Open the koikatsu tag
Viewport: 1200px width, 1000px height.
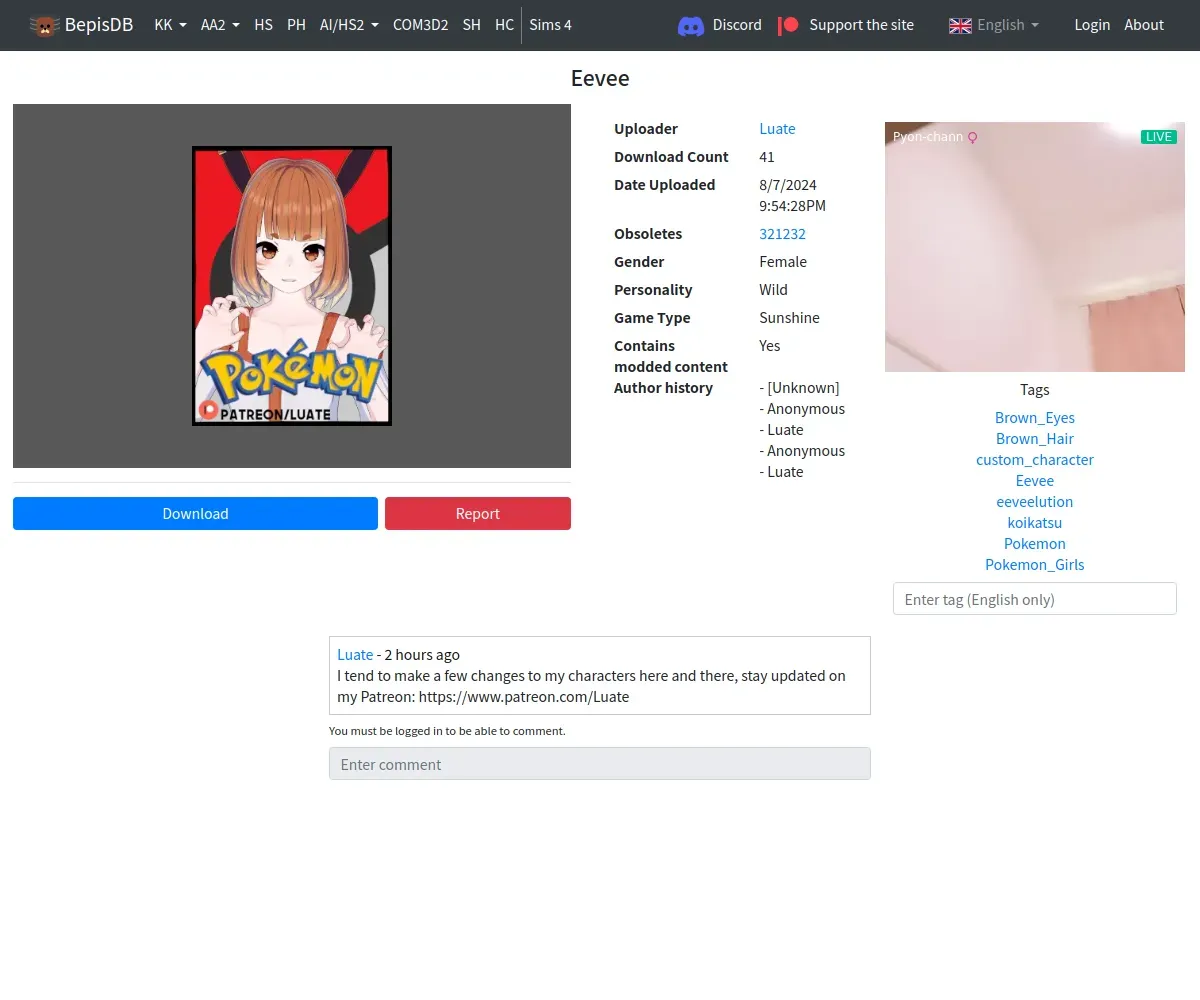pos(1035,523)
